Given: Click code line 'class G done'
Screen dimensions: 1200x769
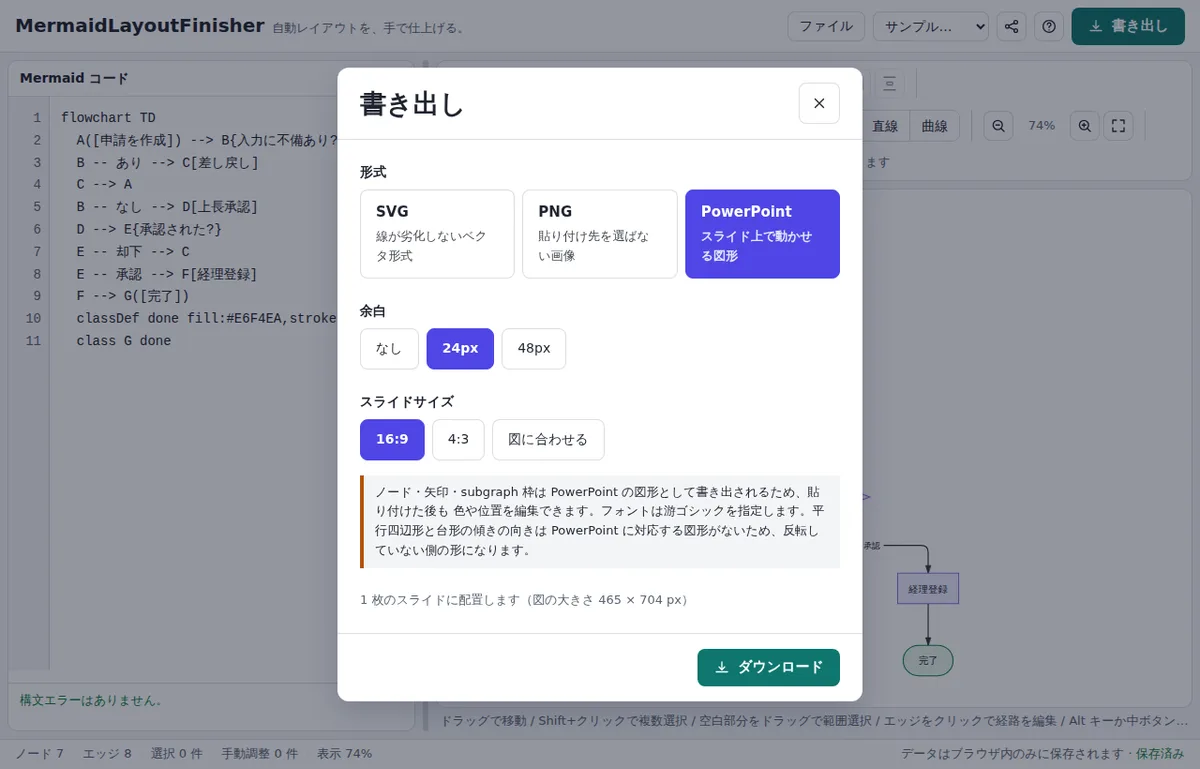Looking at the screenshot, I should coord(124,341).
